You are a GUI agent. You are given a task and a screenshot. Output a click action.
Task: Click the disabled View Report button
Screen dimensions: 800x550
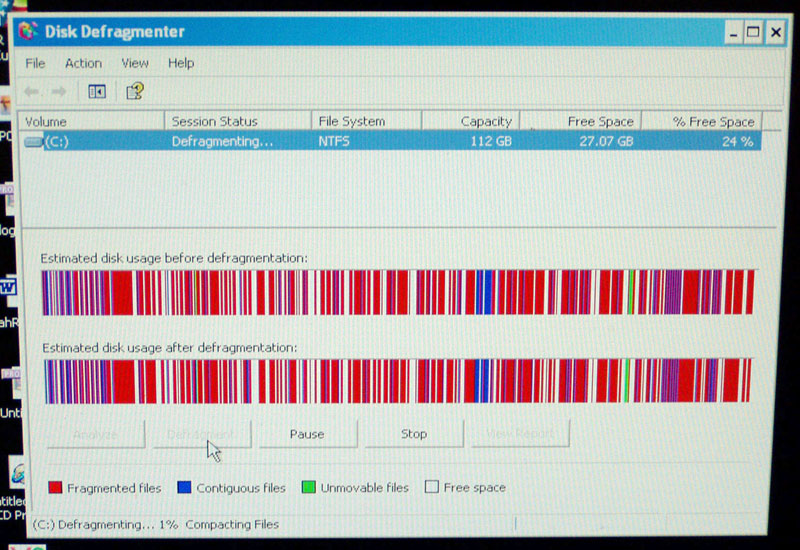tap(520, 433)
